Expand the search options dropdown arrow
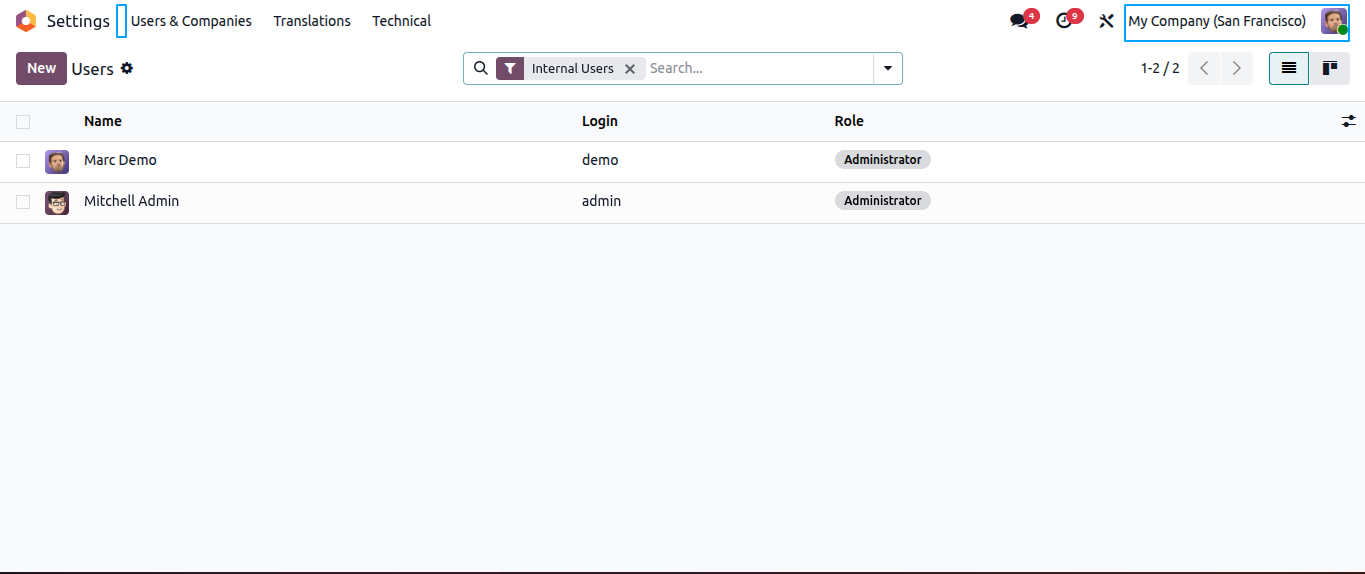 [x=888, y=68]
